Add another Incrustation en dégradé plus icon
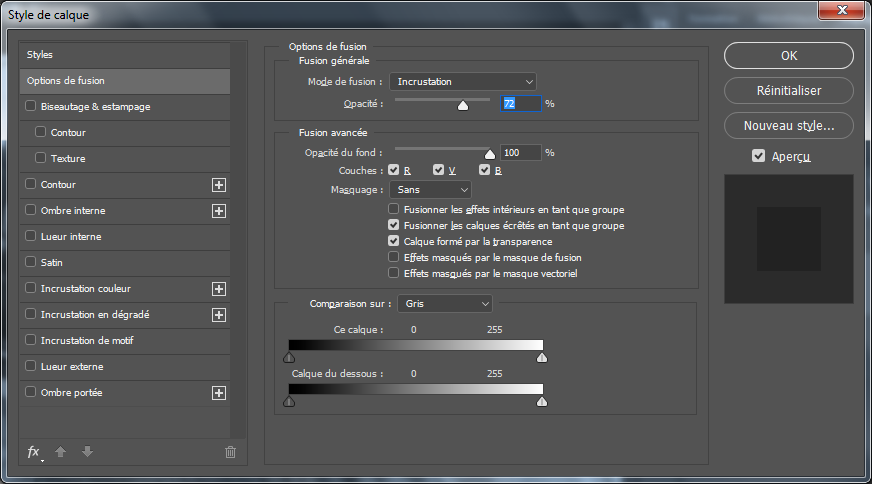872x484 pixels. point(219,315)
